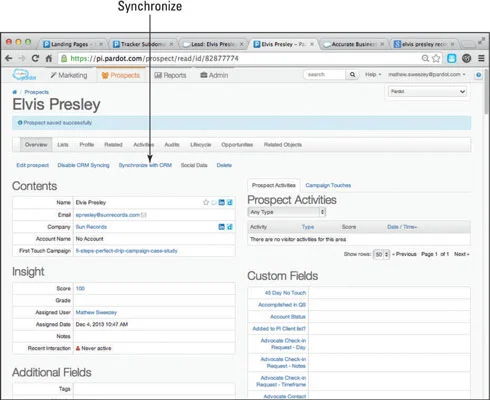The image size is (490, 400).
Task: Switch to elvis presley records browser tab
Action: pyautogui.click(x=423, y=44)
